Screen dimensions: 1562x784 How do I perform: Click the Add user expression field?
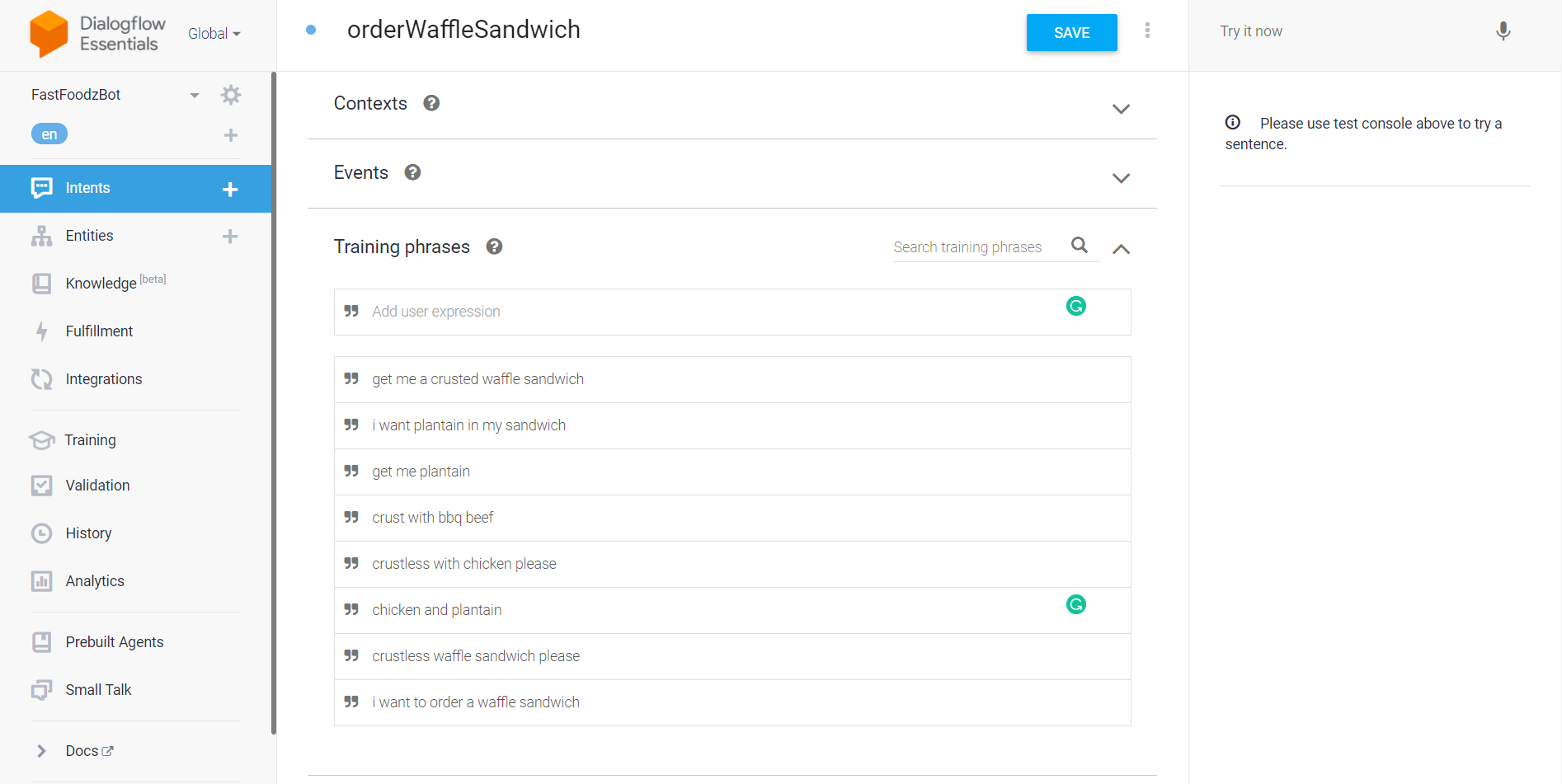click(709, 312)
